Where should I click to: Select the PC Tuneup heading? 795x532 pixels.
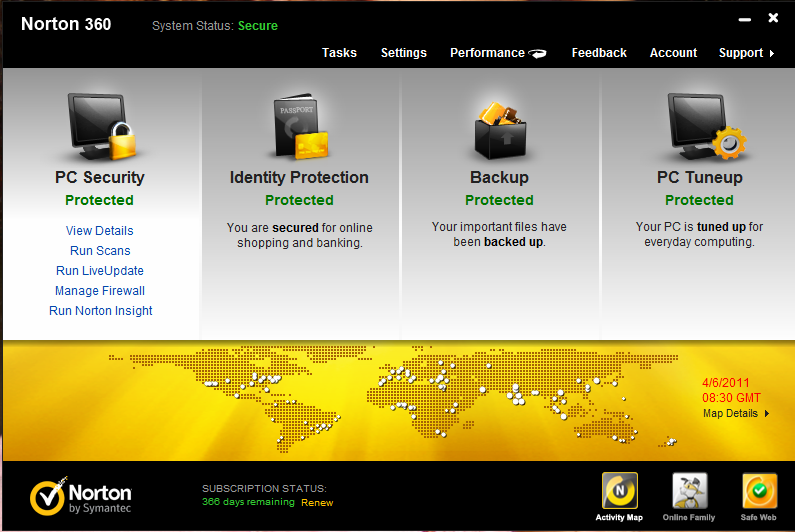700,178
